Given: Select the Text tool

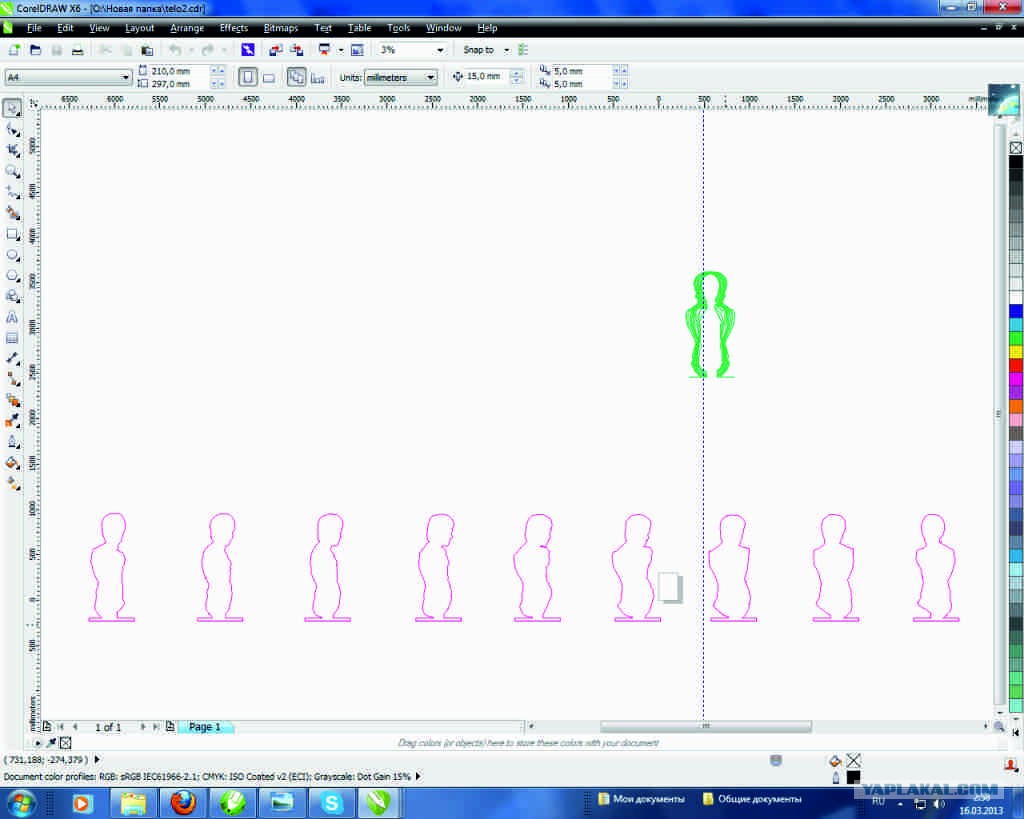Looking at the screenshot, I should point(13,317).
